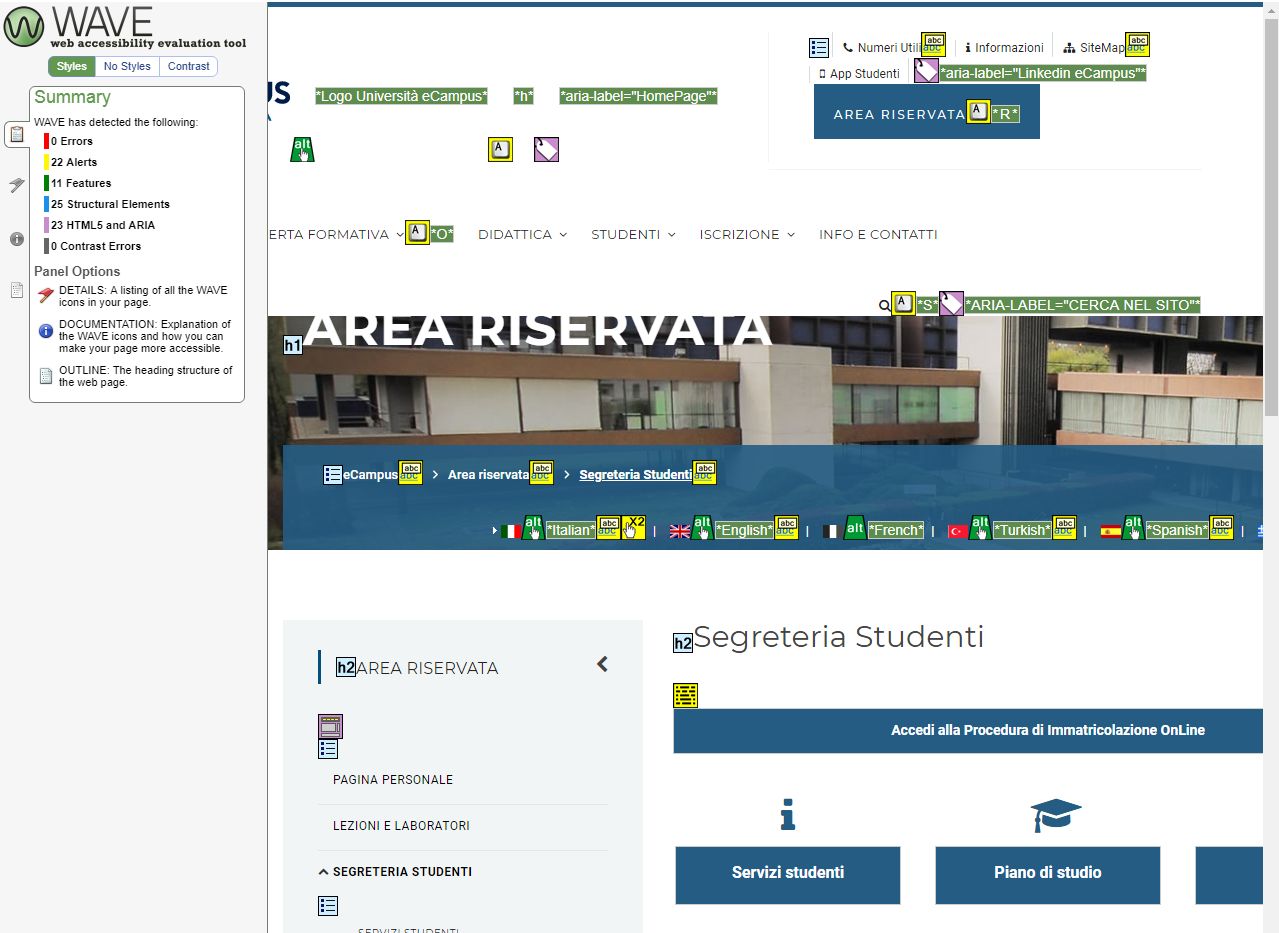The image size is (1279, 933).
Task: Click the list icon left of Numeri Utili
Action: tap(819, 47)
